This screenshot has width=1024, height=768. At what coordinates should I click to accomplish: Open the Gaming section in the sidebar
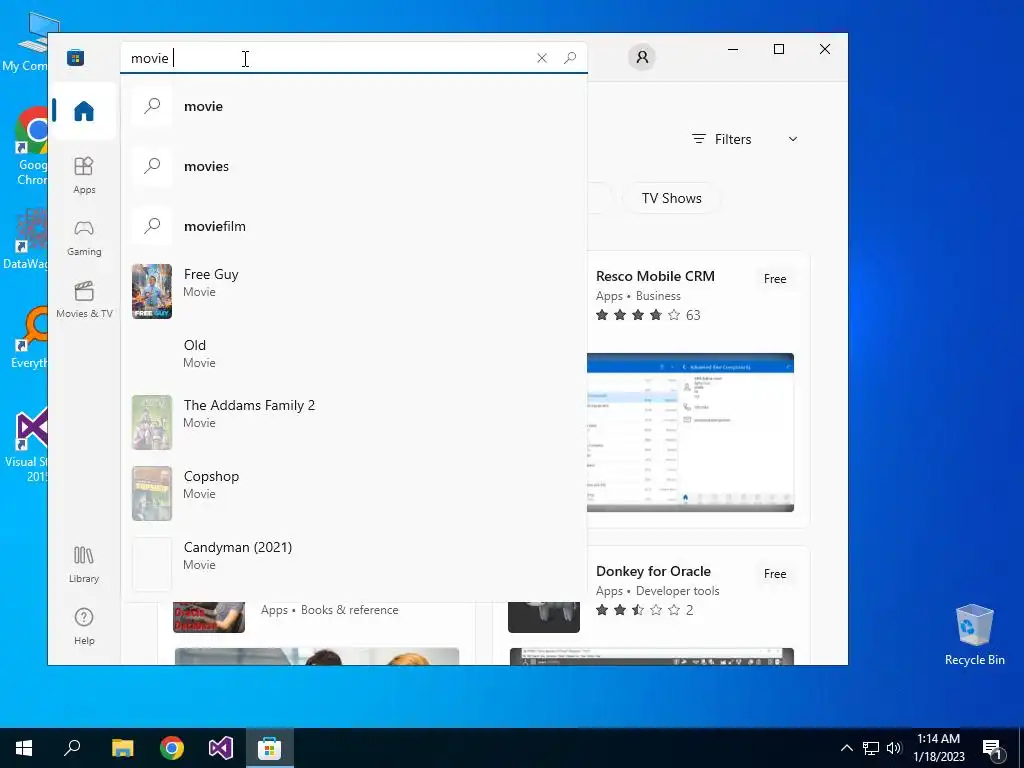pos(84,238)
